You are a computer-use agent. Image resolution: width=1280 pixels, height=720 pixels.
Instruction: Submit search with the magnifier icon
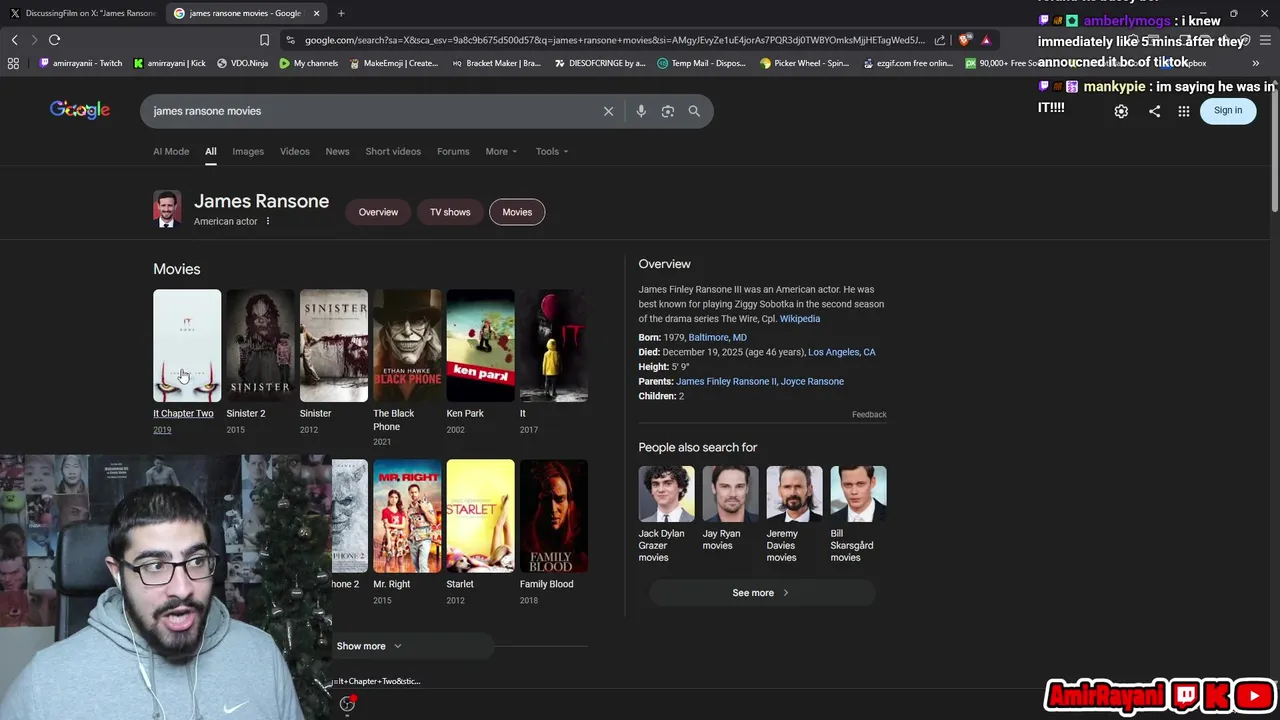coord(694,111)
